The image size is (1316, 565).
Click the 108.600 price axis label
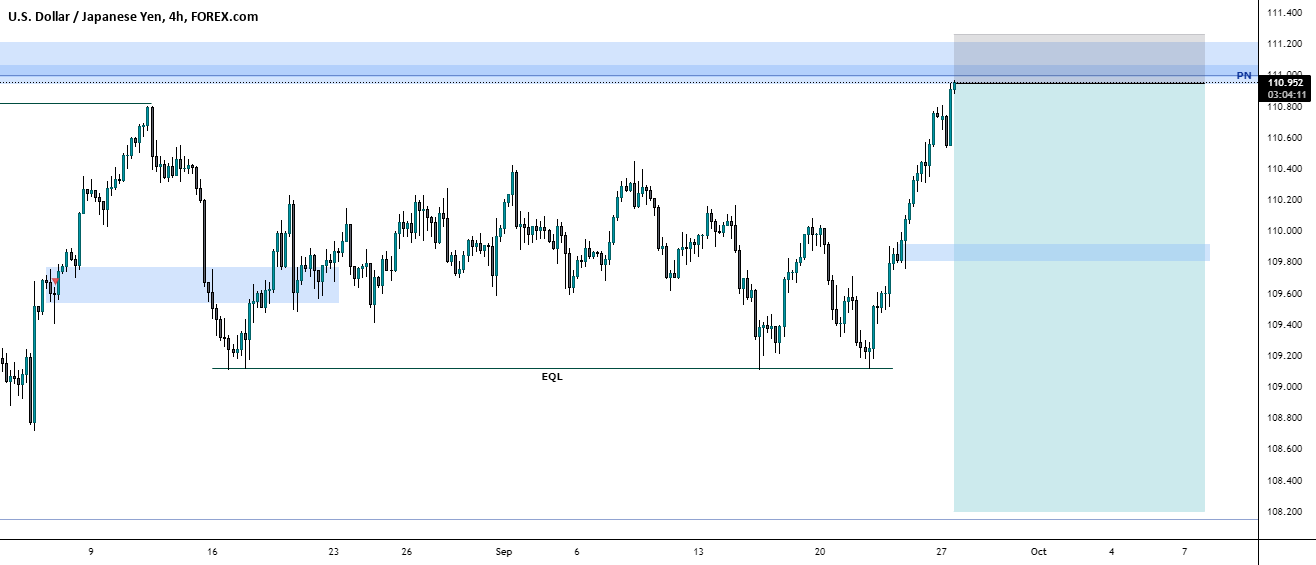click(x=1284, y=450)
